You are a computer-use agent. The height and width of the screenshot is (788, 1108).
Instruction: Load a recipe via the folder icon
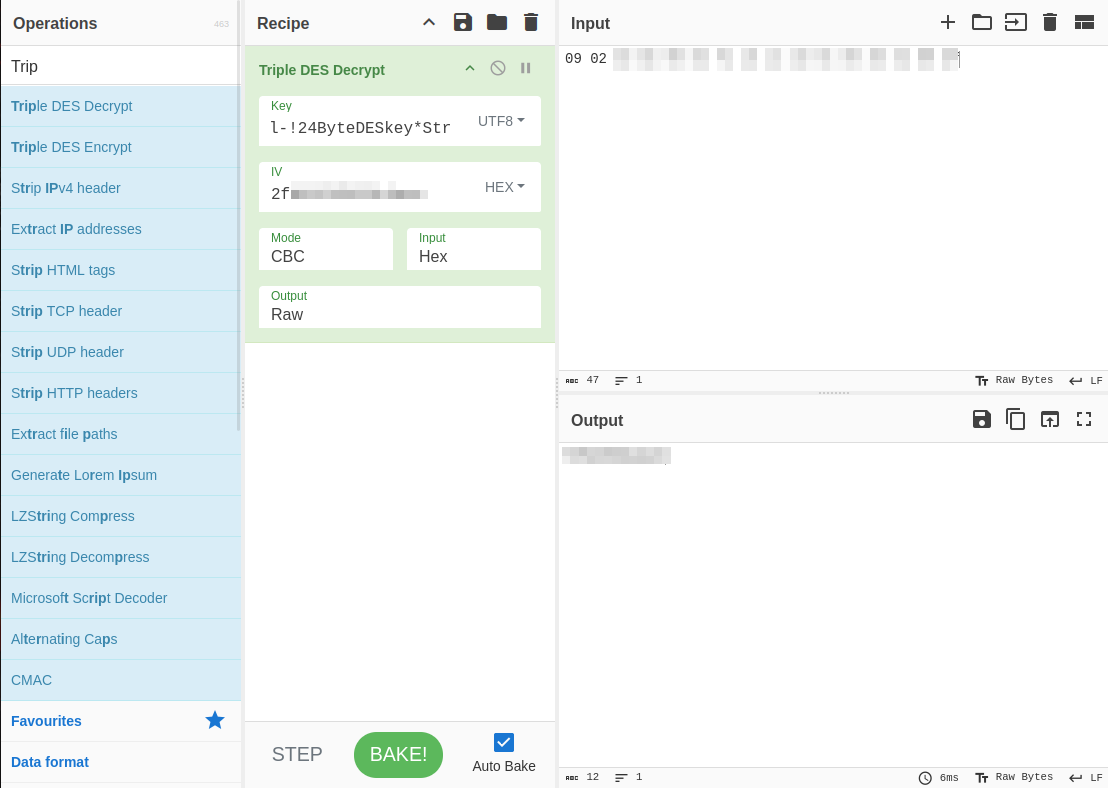(497, 22)
